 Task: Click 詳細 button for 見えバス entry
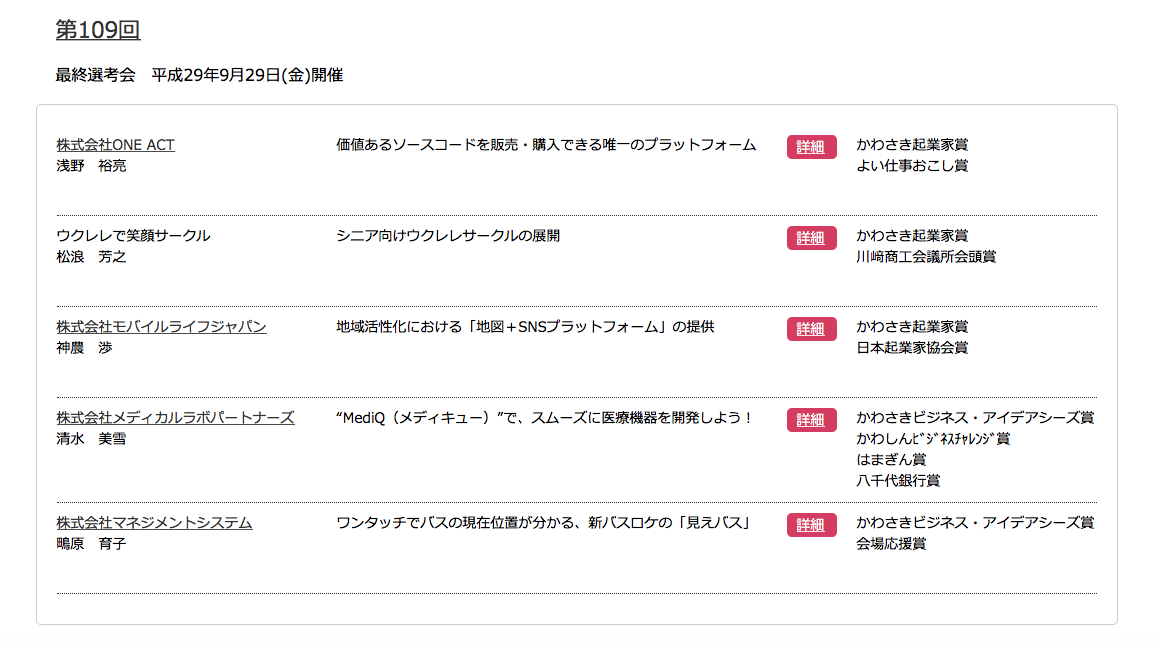tap(811, 524)
